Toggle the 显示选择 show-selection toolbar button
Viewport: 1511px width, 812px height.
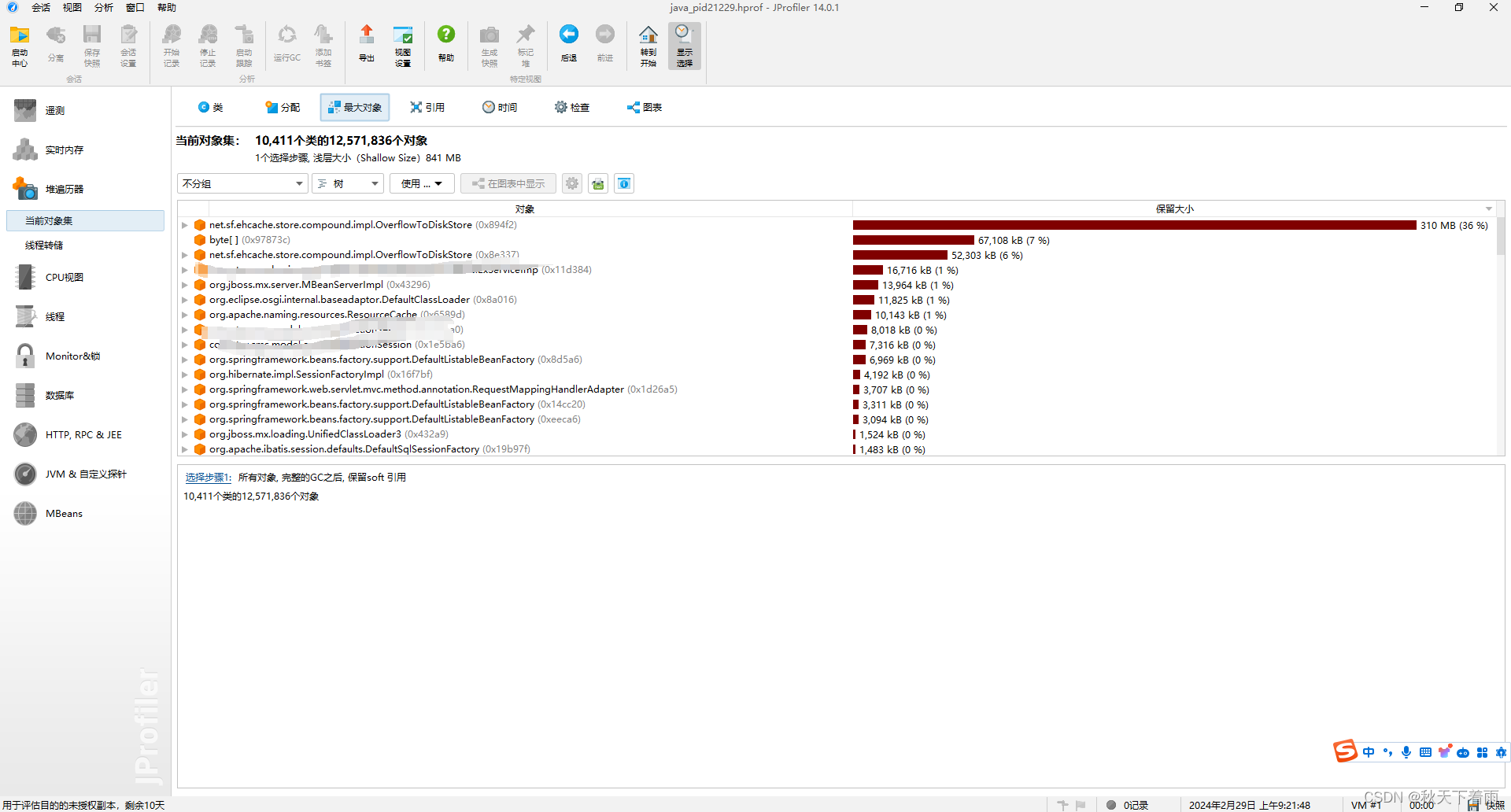(x=684, y=43)
